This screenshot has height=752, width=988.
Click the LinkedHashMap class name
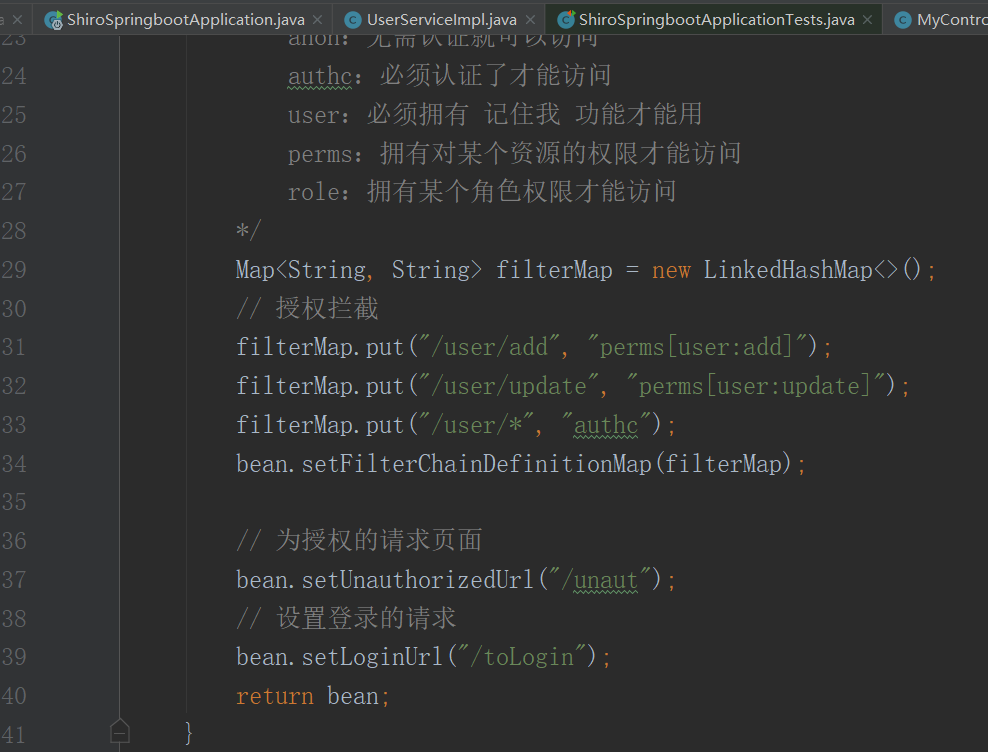coord(788,270)
